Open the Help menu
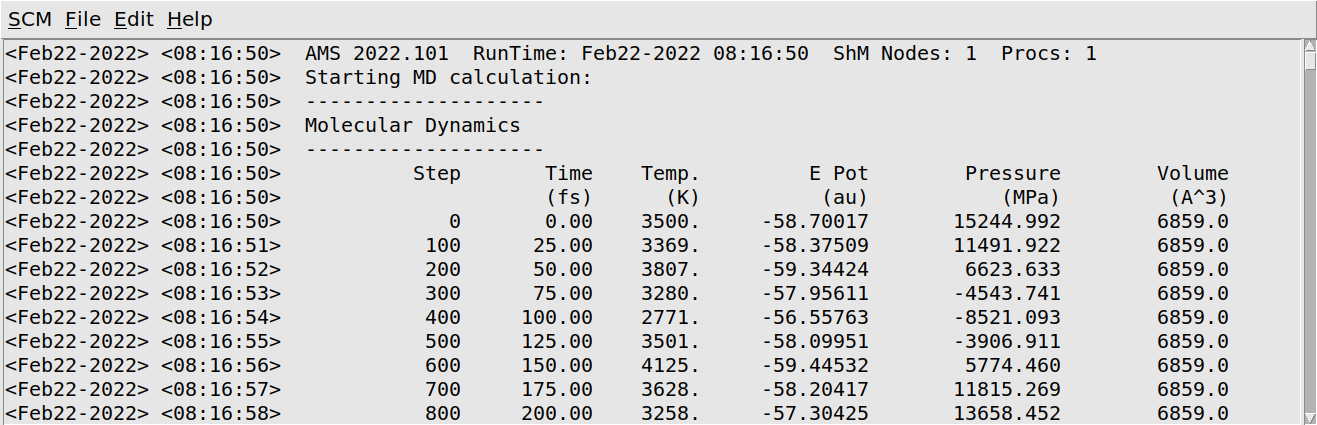The height and width of the screenshot is (425, 1317). pos(189,19)
